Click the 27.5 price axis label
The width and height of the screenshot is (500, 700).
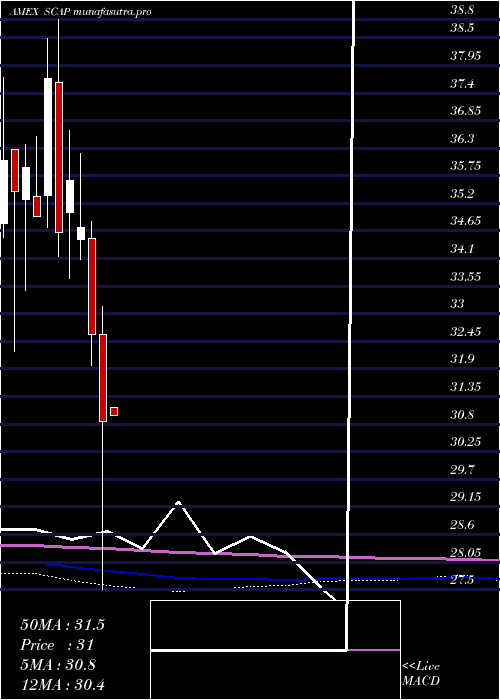point(462,579)
